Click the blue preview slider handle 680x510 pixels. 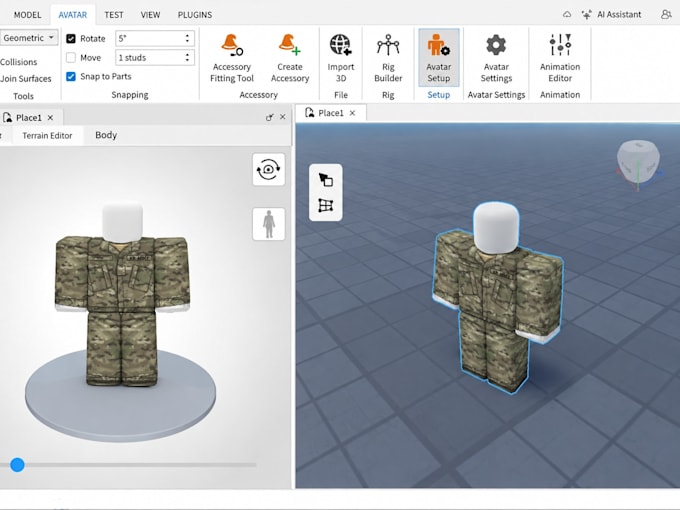pos(17,465)
